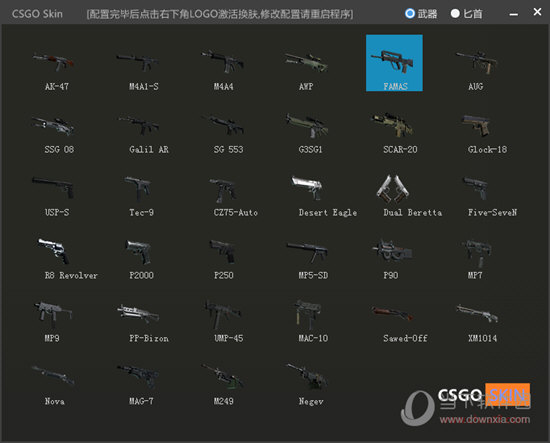
Task: Minimize the CSGO Skin window
Action: pos(514,14)
